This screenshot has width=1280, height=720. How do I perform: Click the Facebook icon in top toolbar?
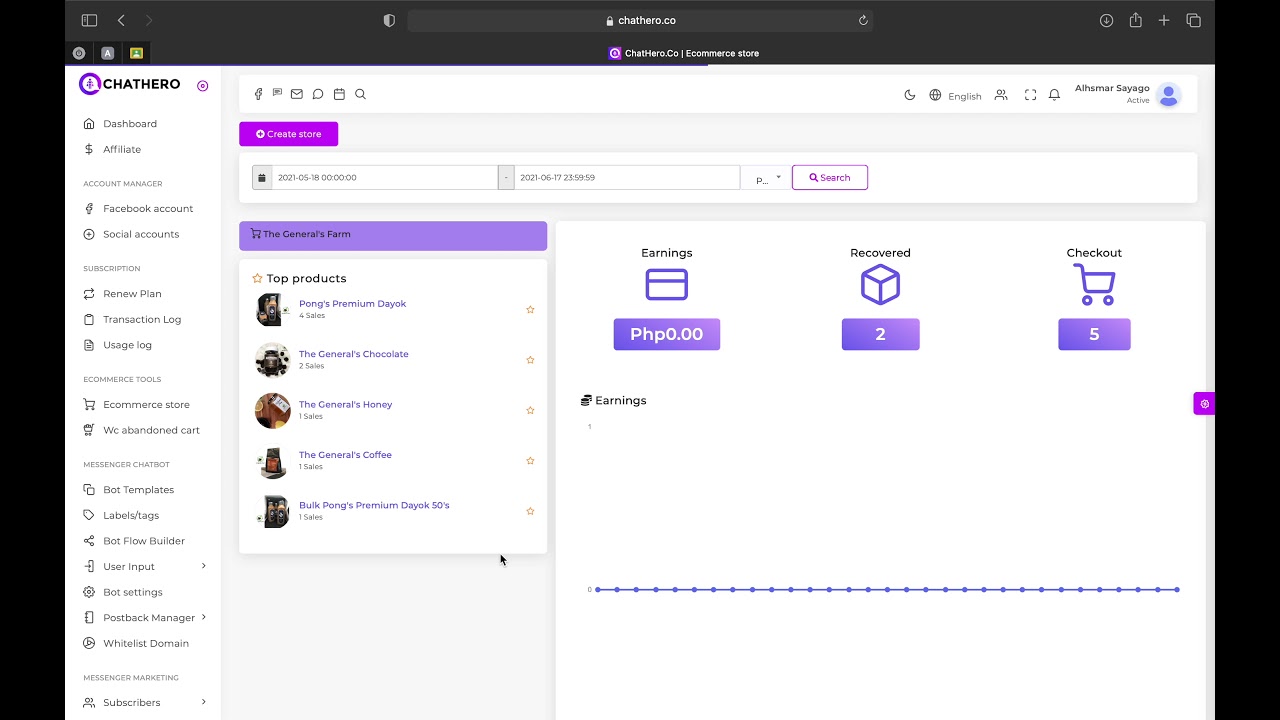tap(258, 94)
